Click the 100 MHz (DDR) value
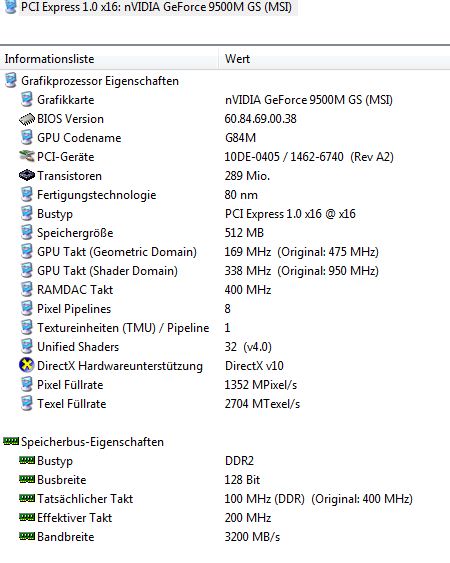The height and width of the screenshot is (563, 450). pyautogui.click(x=319, y=499)
